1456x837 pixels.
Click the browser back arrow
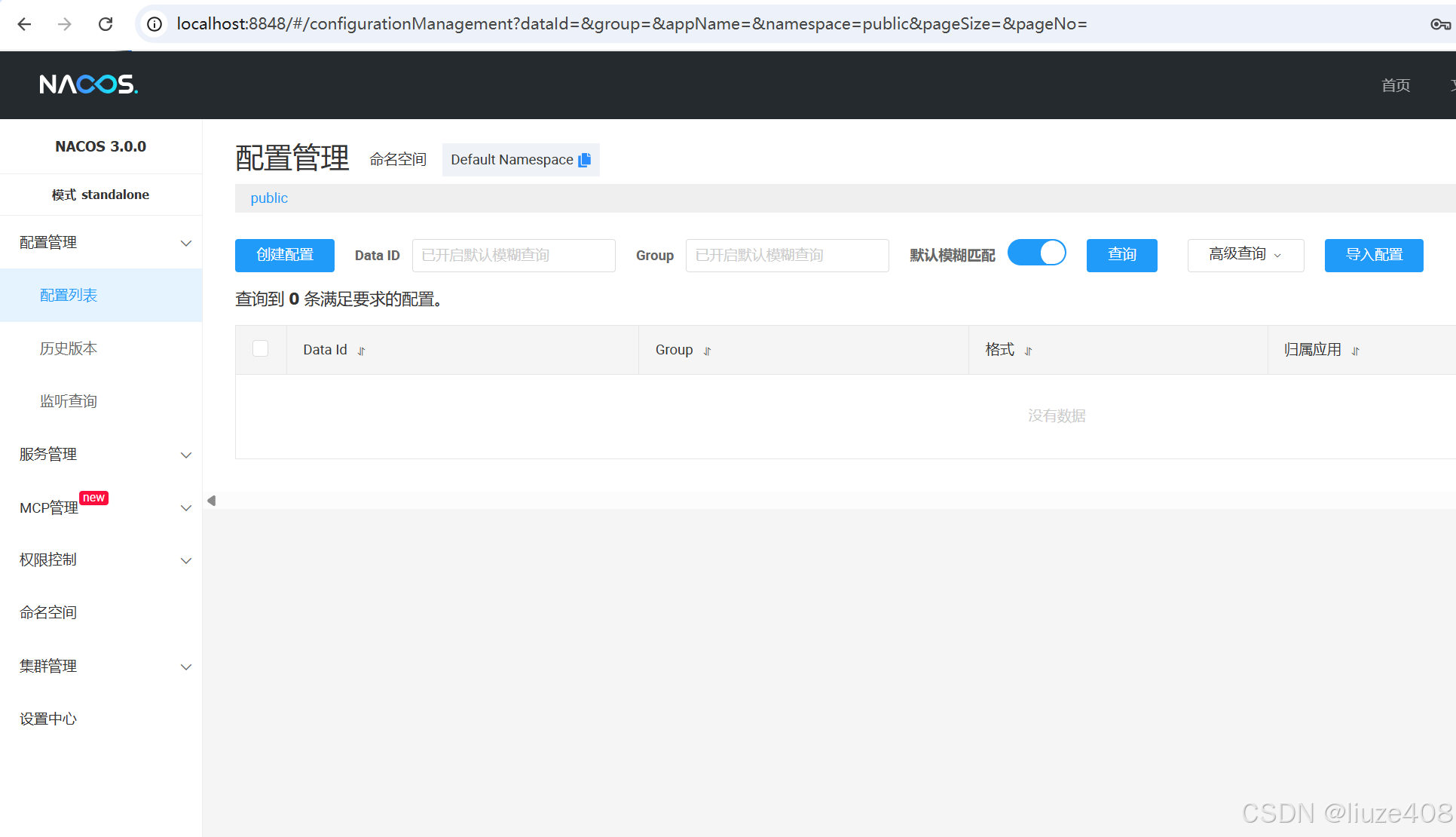pyautogui.click(x=24, y=24)
